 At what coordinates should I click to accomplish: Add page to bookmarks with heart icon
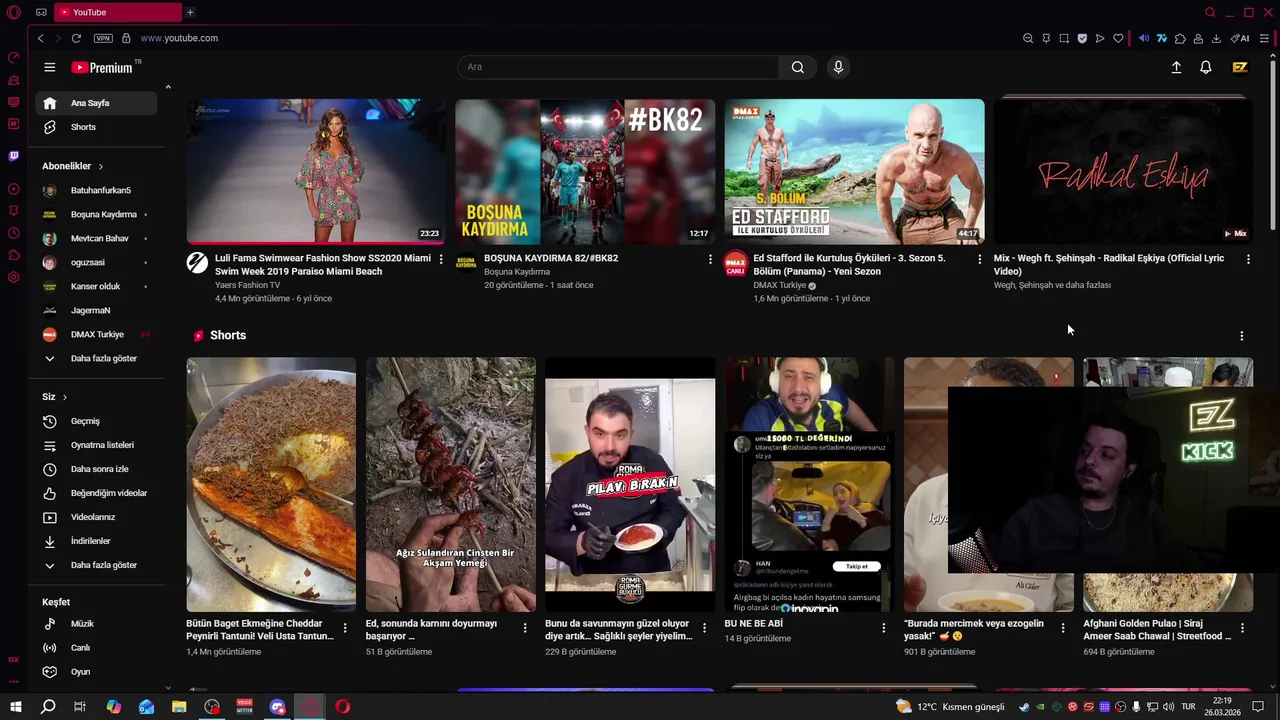coord(1118,38)
